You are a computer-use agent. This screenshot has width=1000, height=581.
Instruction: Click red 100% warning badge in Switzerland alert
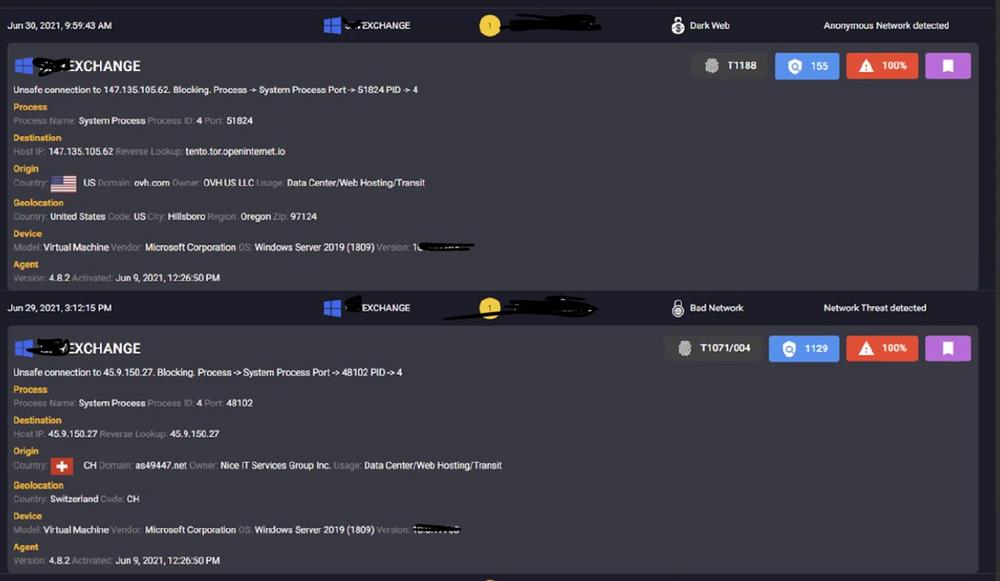tap(882, 348)
